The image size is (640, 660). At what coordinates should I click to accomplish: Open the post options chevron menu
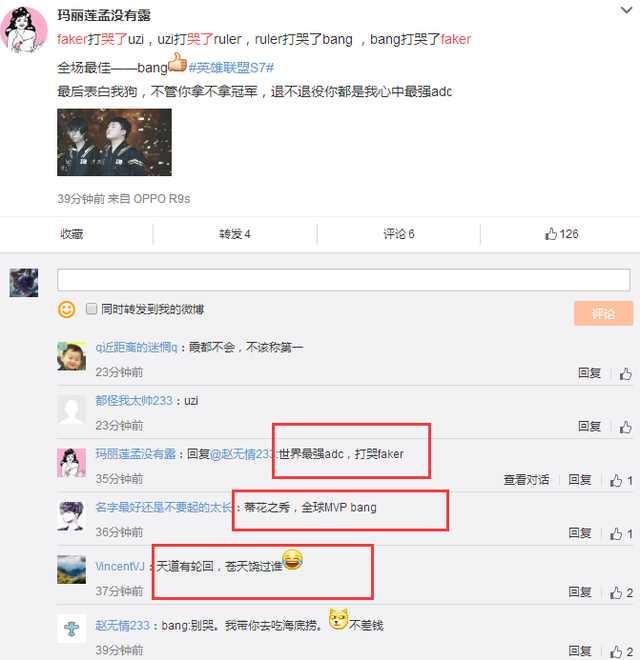click(x=626, y=10)
